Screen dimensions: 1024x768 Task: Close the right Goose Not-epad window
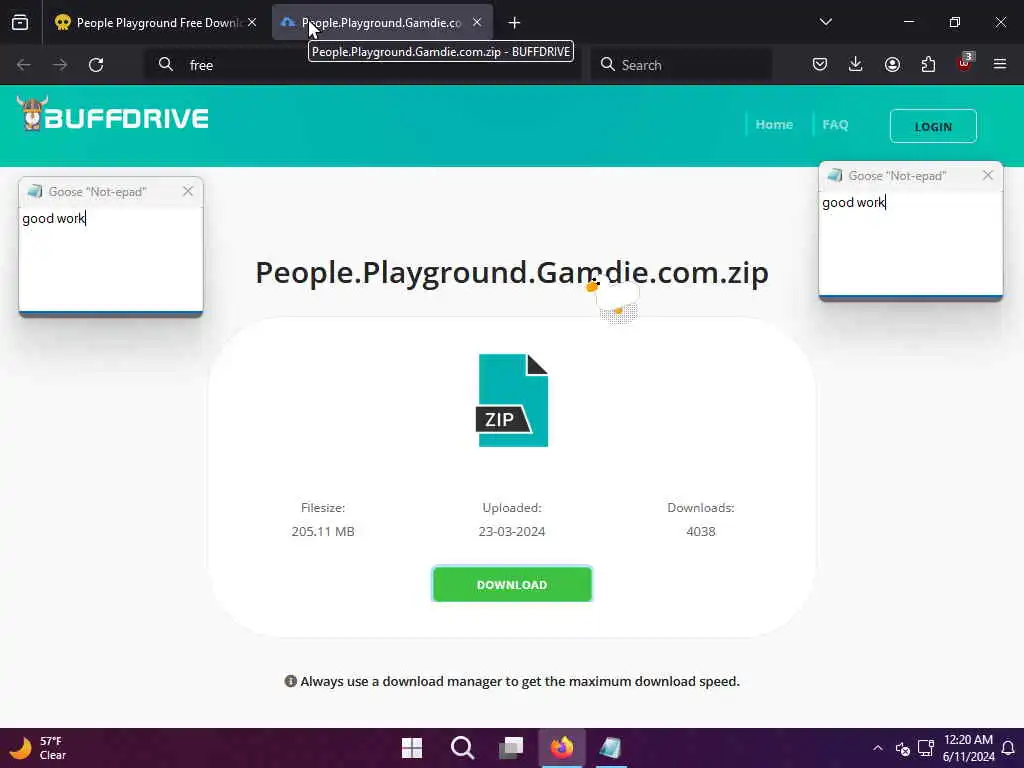click(988, 175)
